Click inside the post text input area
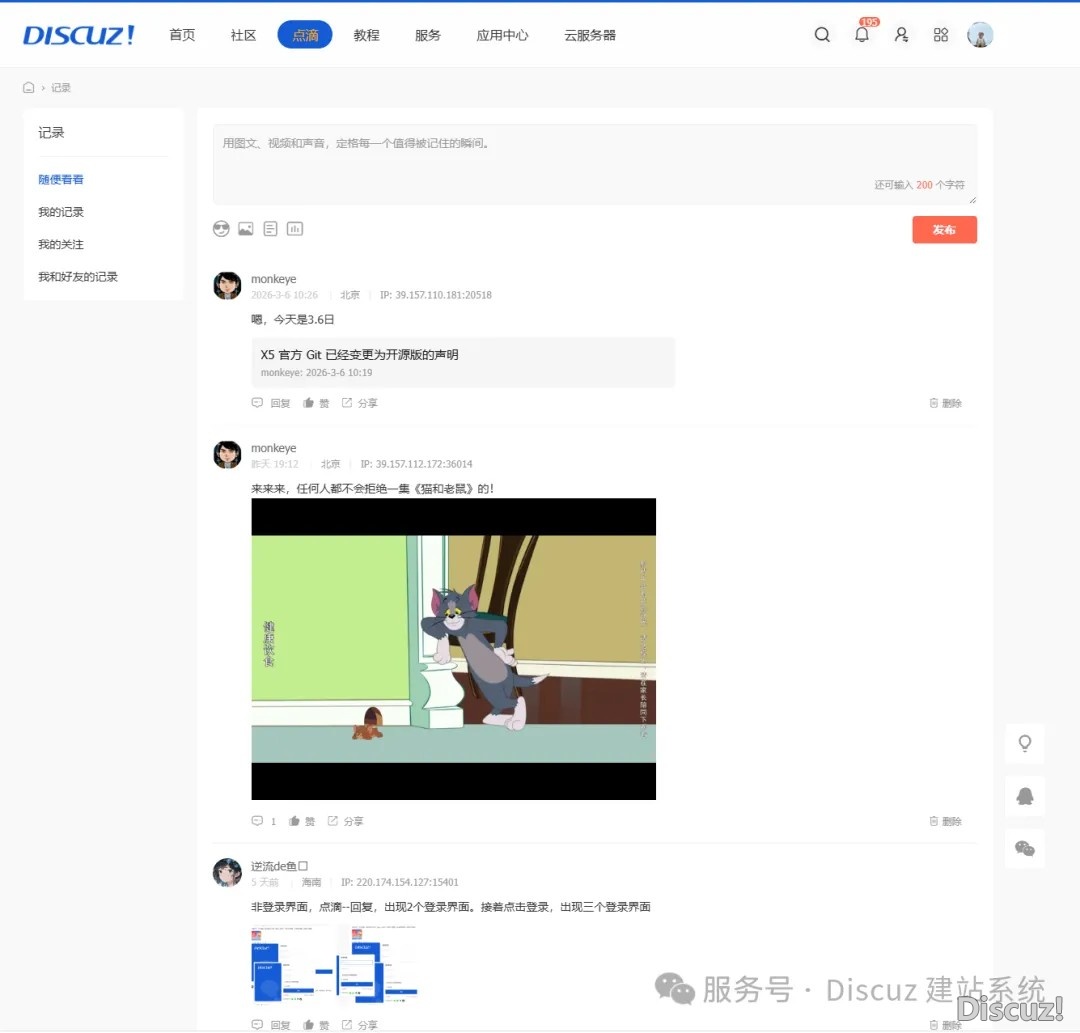The width and height of the screenshot is (1080, 1033). [597, 160]
